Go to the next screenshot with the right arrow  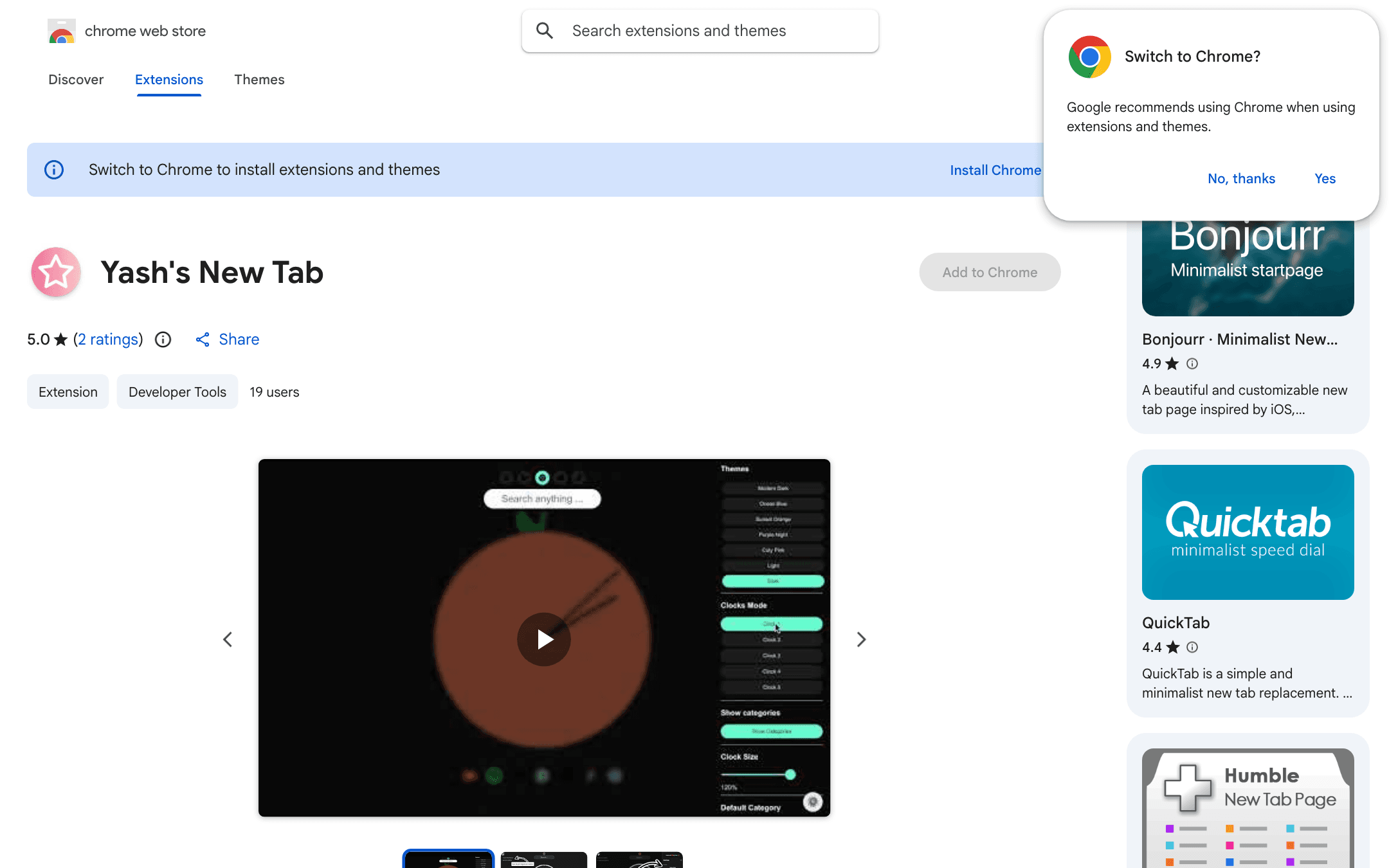click(x=862, y=639)
